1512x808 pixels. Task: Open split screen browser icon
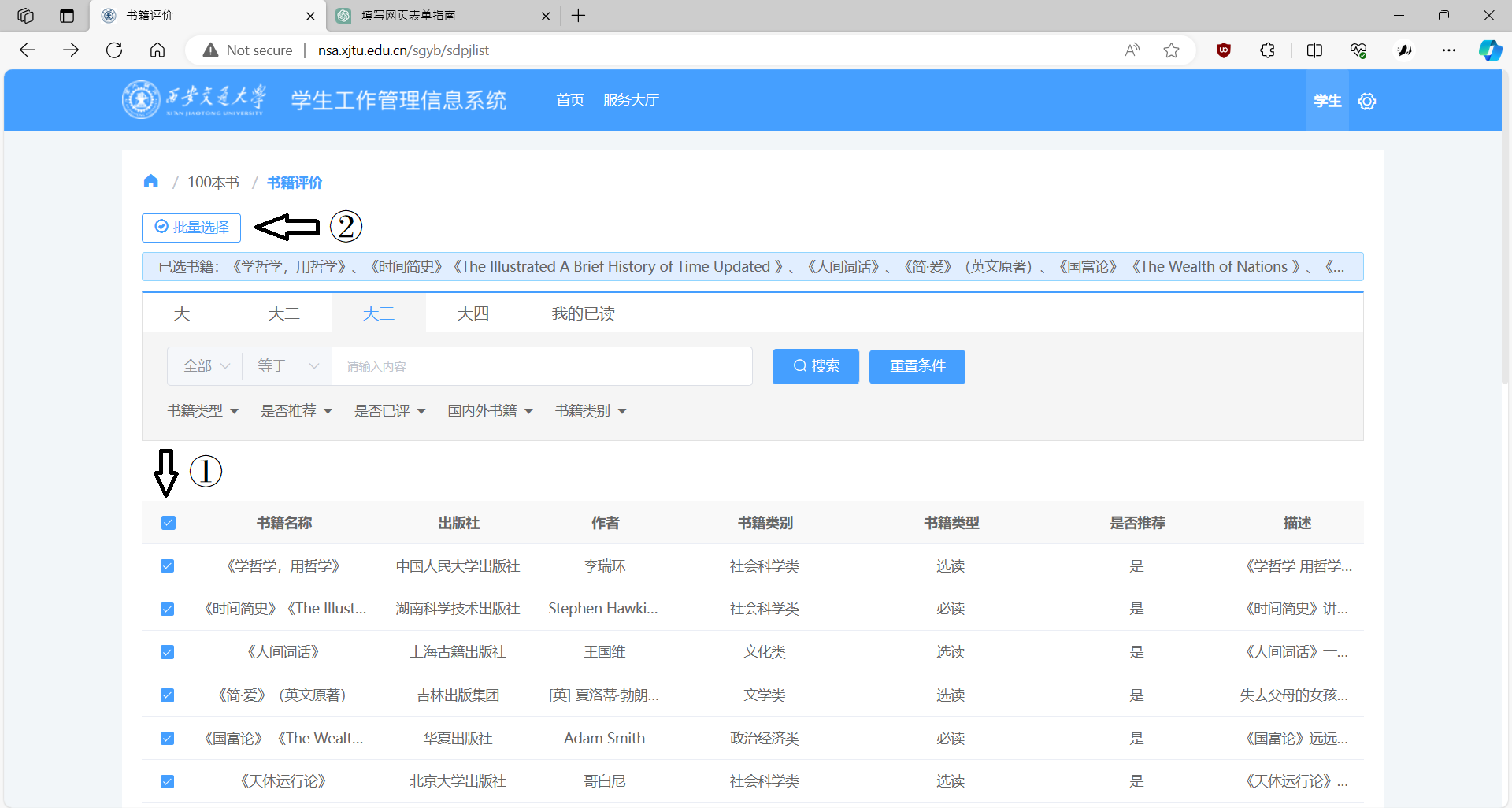tap(1314, 50)
